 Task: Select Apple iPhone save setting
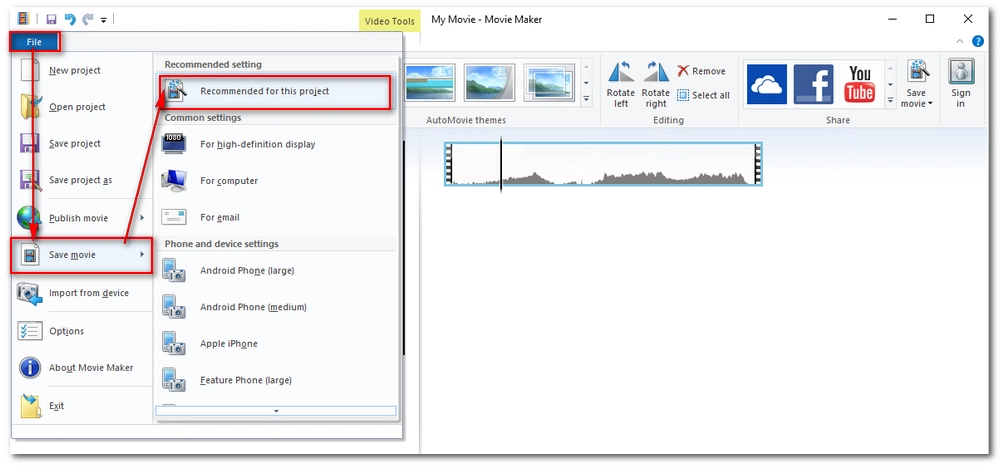(229, 344)
